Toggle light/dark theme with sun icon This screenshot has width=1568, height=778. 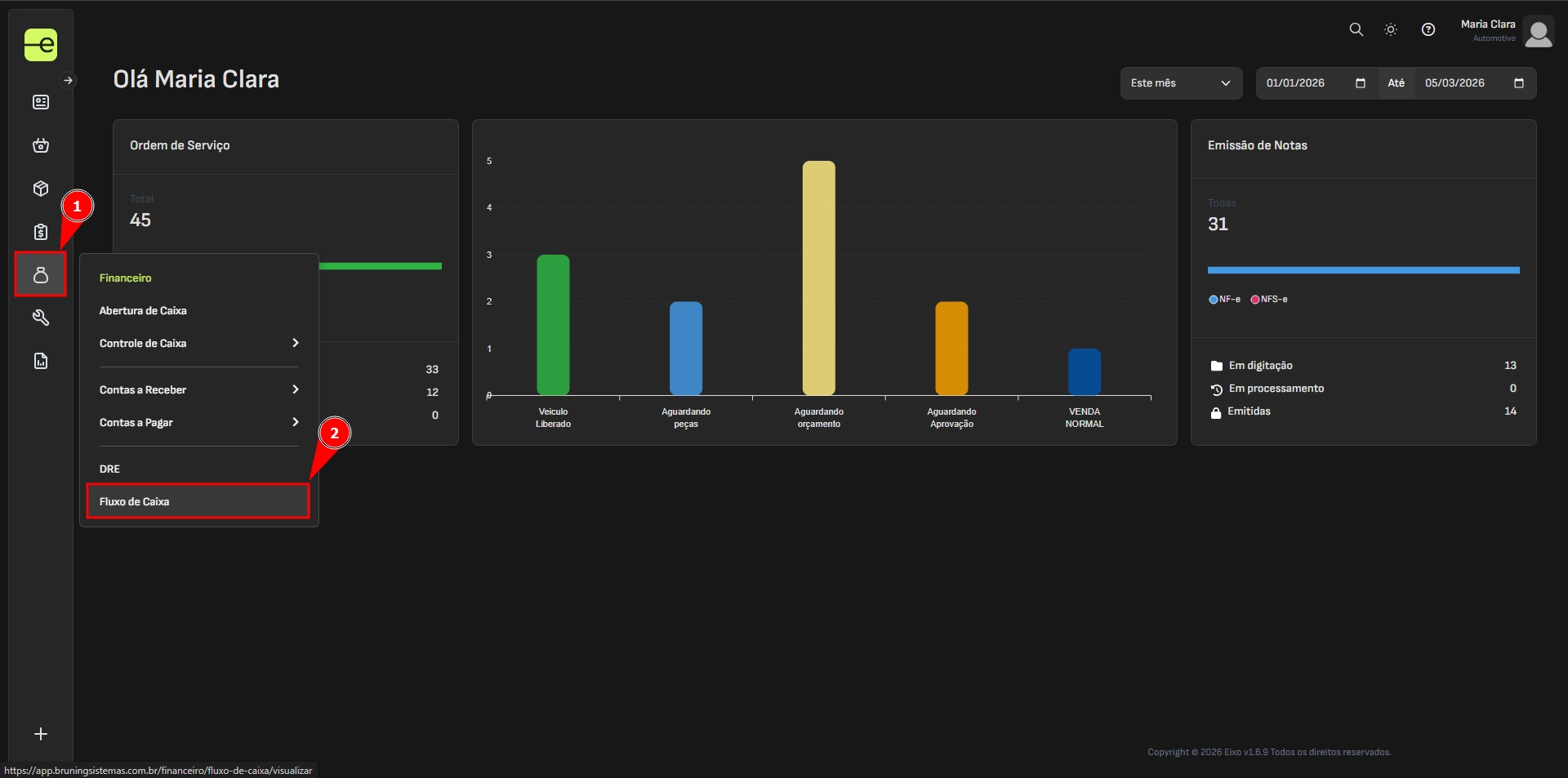(1391, 29)
